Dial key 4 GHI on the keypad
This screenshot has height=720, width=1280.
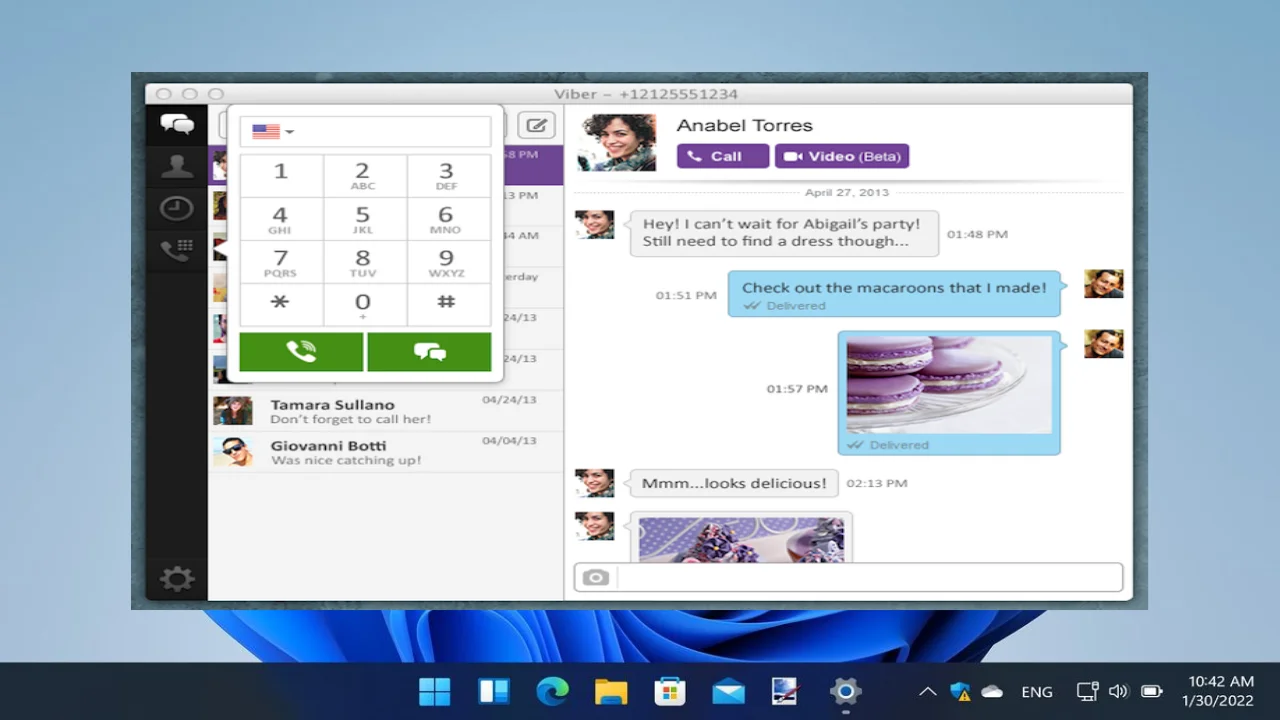[x=281, y=219]
